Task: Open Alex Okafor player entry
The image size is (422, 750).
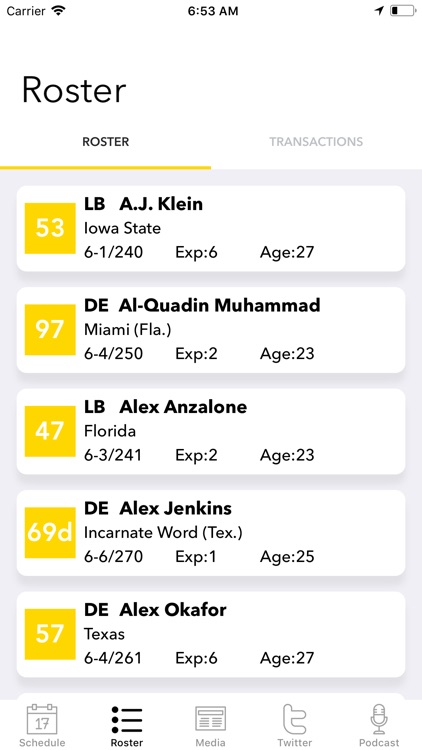Action: (211, 634)
